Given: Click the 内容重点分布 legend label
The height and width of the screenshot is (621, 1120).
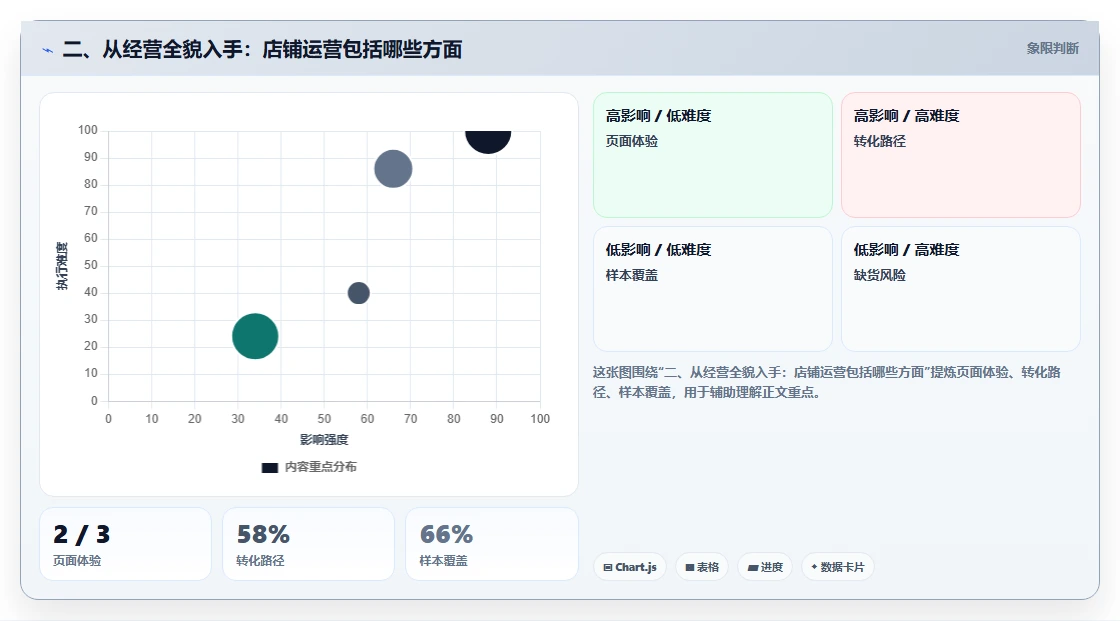Looking at the screenshot, I should pyautogui.click(x=321, y=467).
